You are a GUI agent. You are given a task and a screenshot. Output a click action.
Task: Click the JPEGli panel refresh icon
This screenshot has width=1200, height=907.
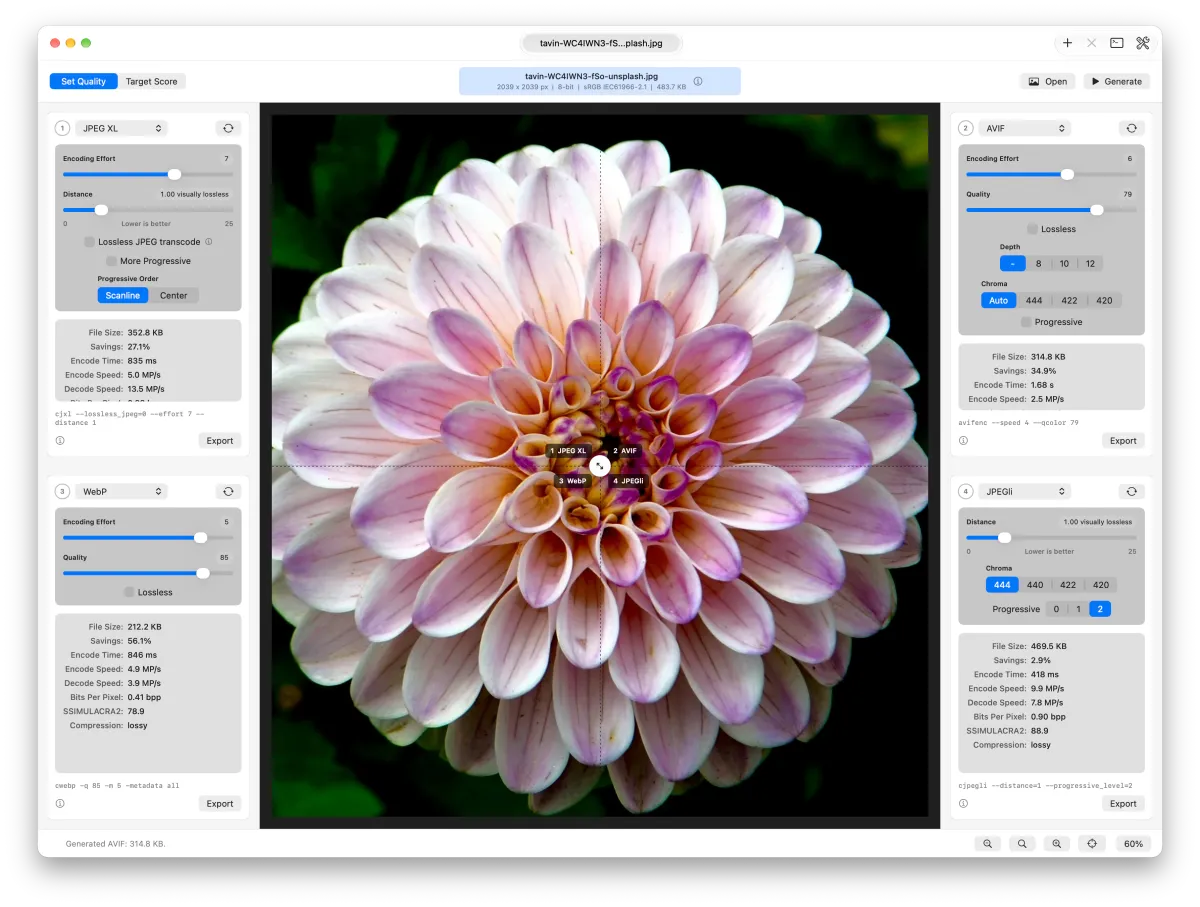(x=1131, y=491)
